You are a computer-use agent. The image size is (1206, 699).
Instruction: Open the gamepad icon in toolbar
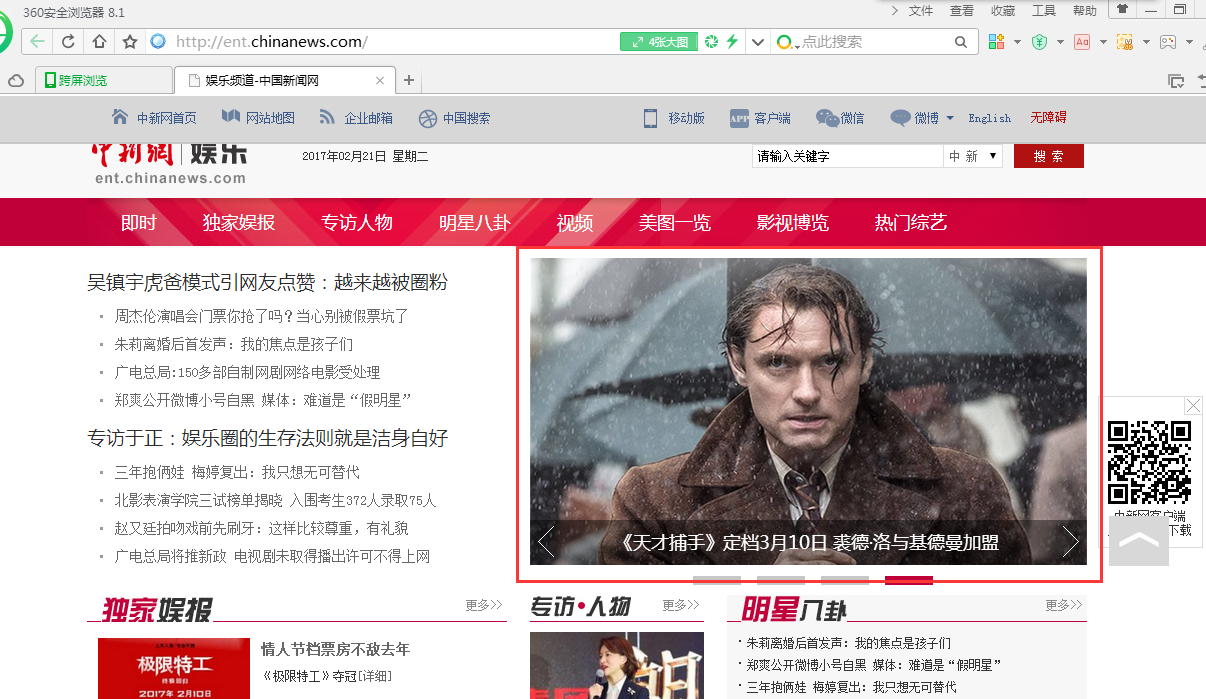click(x=1168, y=42)
